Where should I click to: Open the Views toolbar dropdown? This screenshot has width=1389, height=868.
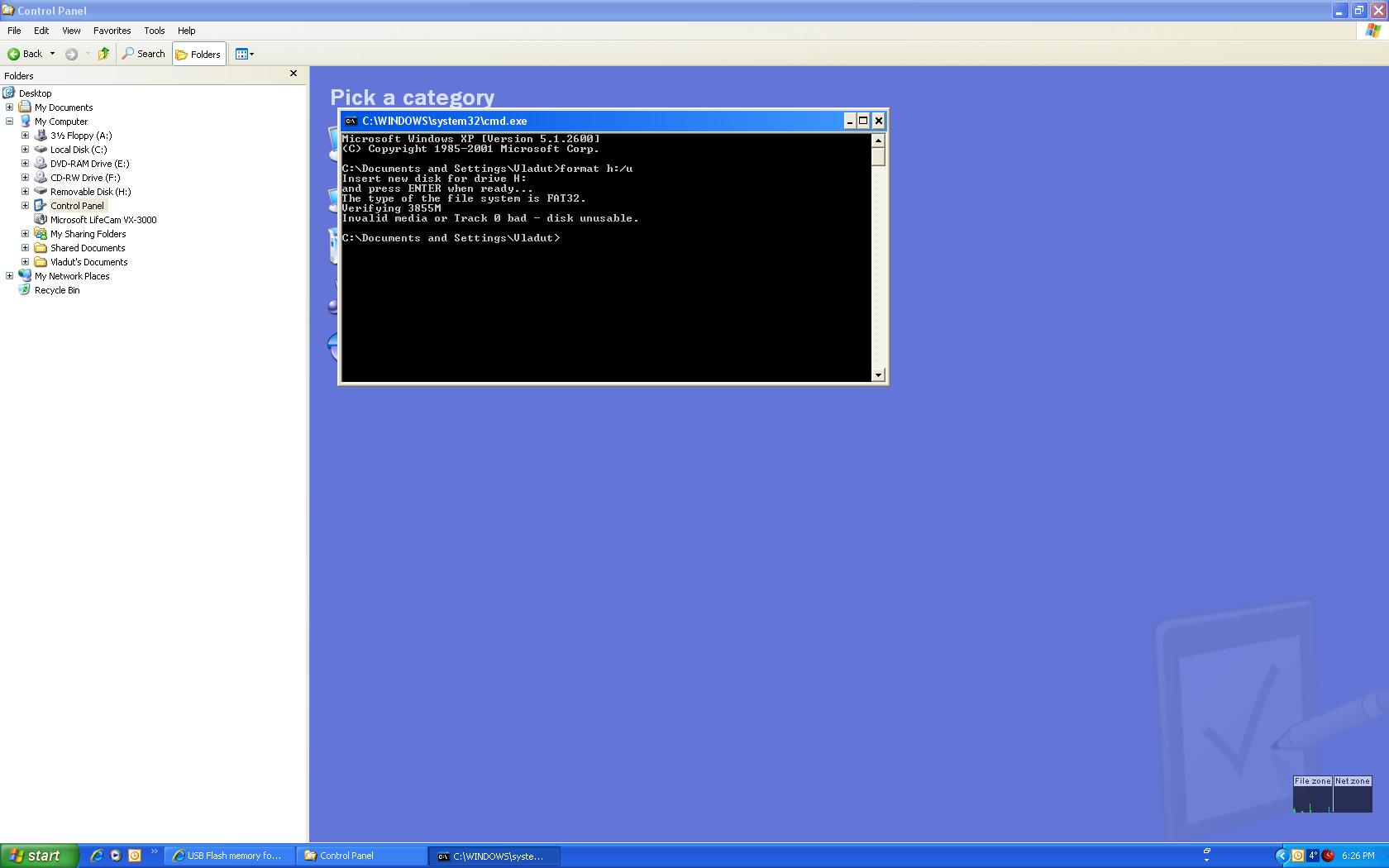click(x=245, y=54)
